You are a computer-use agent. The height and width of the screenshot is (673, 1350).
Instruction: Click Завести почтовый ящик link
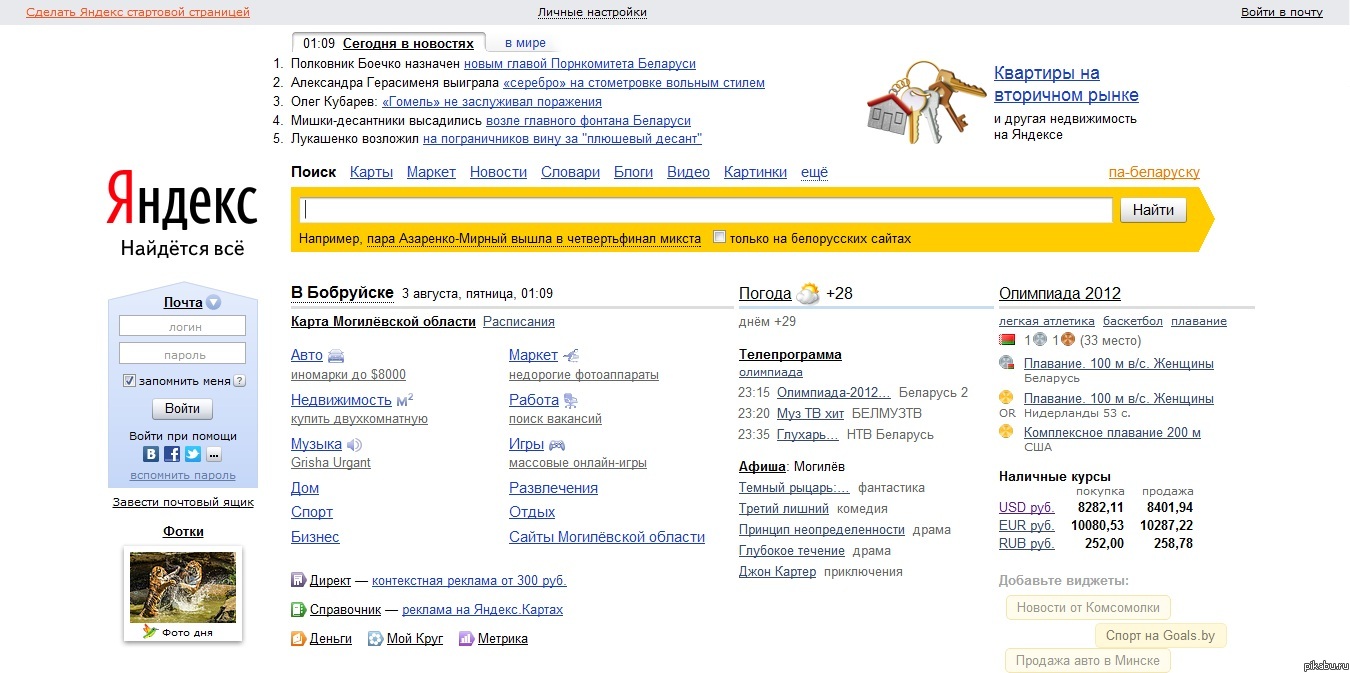coord(183,502)
